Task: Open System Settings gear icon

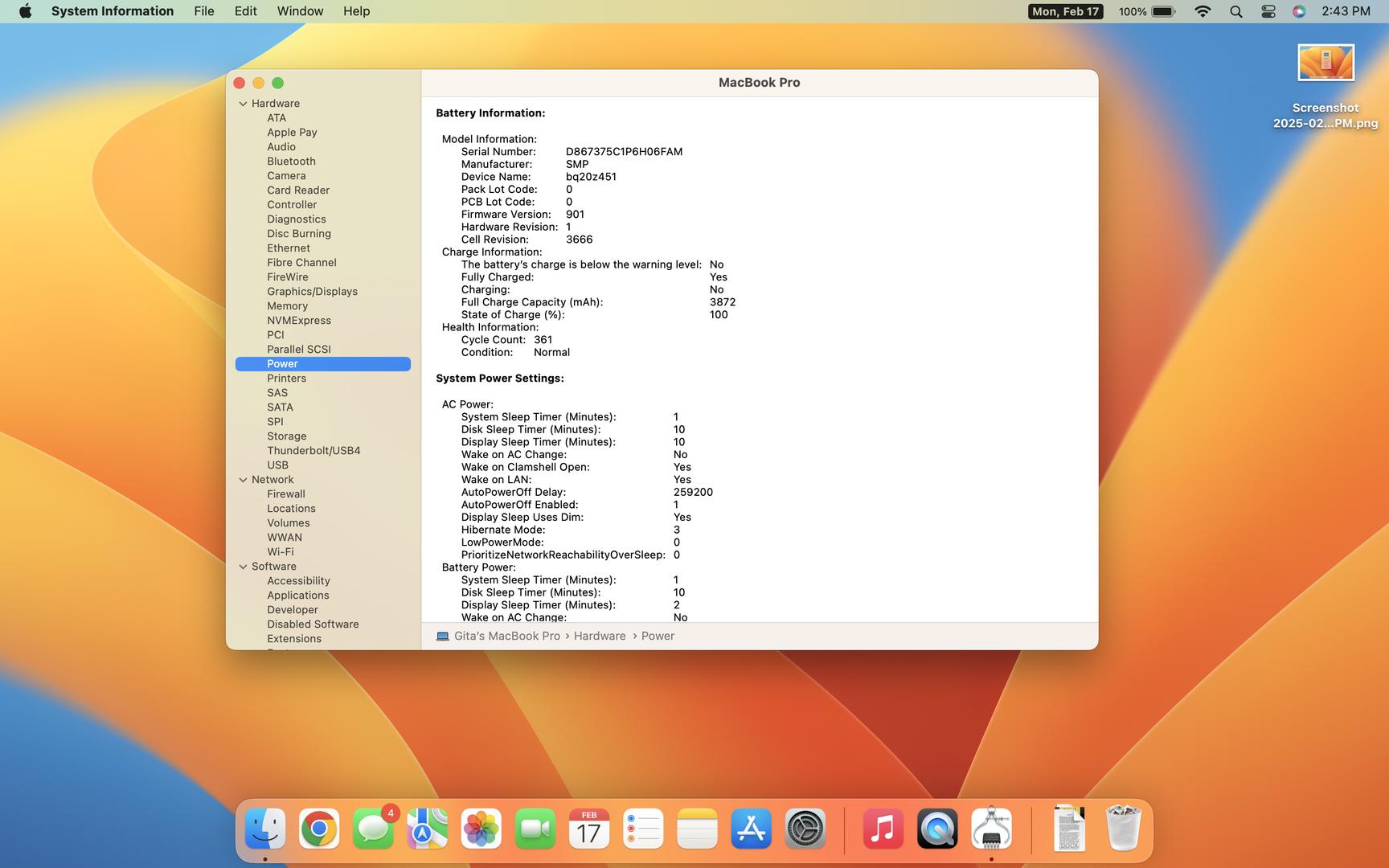Action: pyautogui.click(x=805, y=829)
